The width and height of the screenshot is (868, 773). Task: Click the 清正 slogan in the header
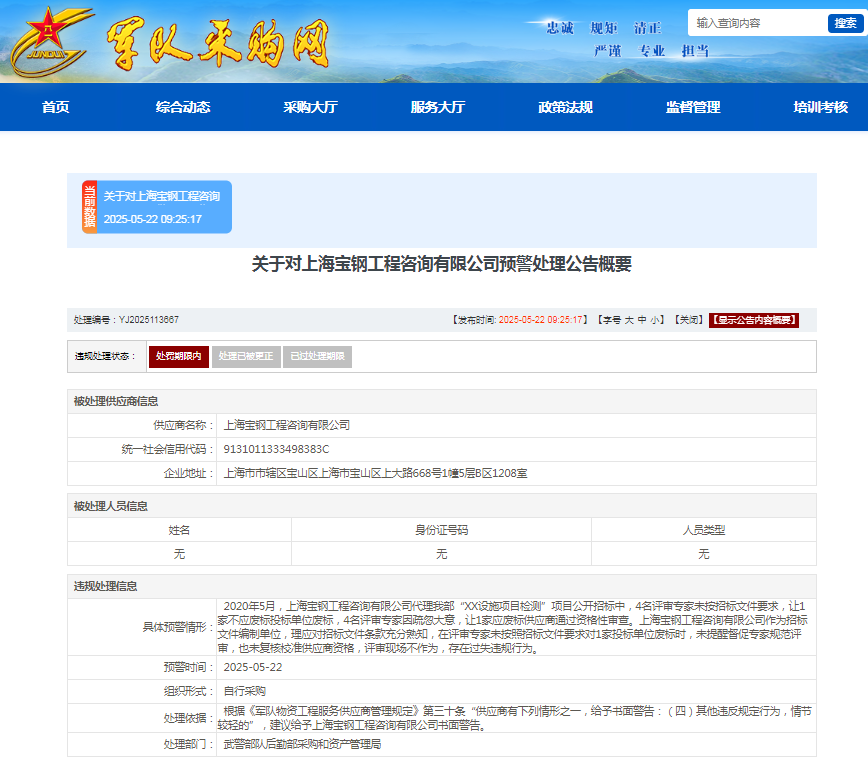pyautogui.click(x=648, y=28)
